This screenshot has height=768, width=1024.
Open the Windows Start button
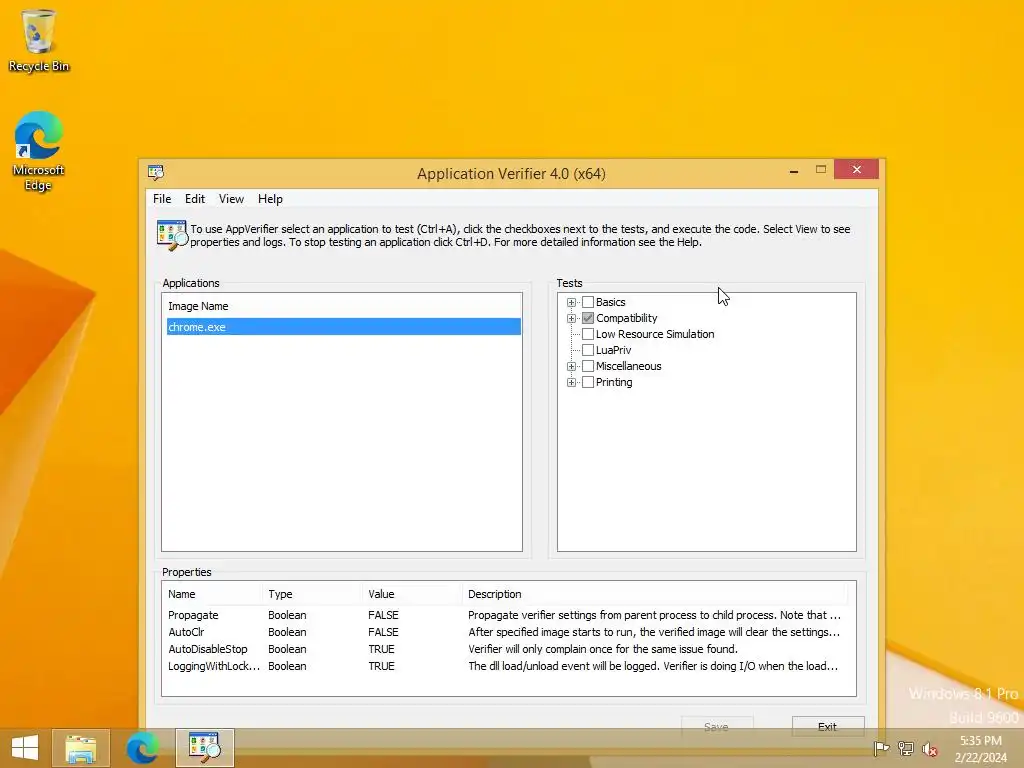[x=25, y=748]
